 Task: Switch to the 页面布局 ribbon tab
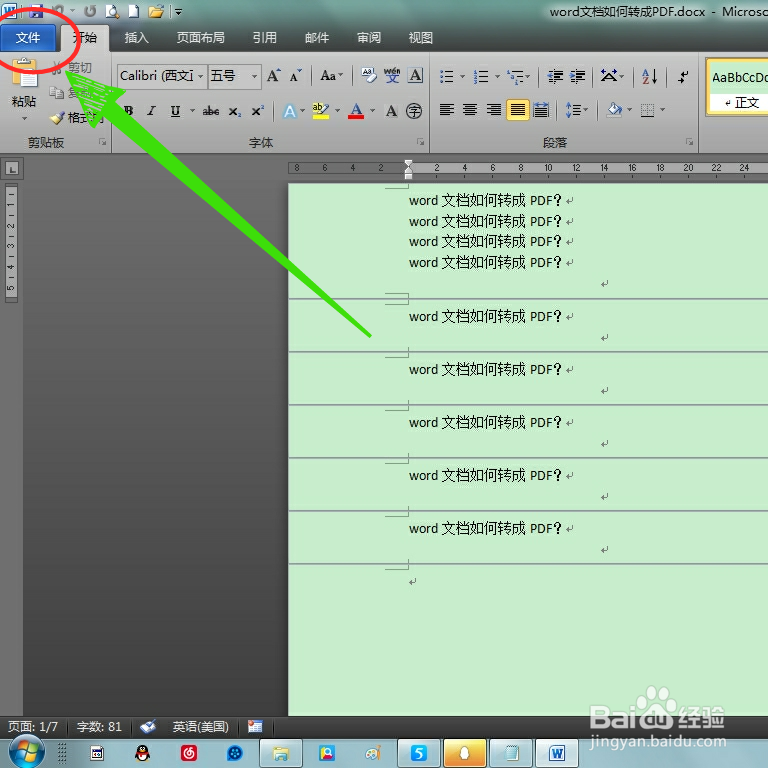[x=200, y=38]
